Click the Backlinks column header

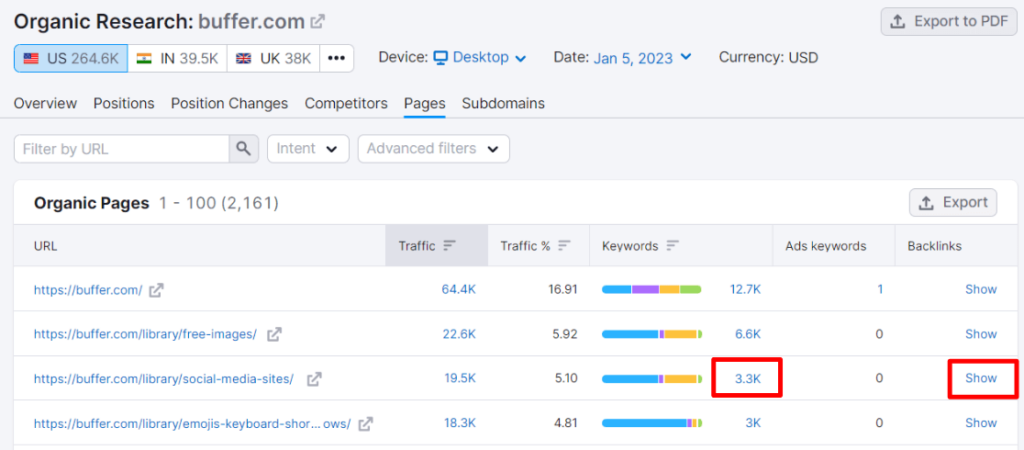pos(935,246)
